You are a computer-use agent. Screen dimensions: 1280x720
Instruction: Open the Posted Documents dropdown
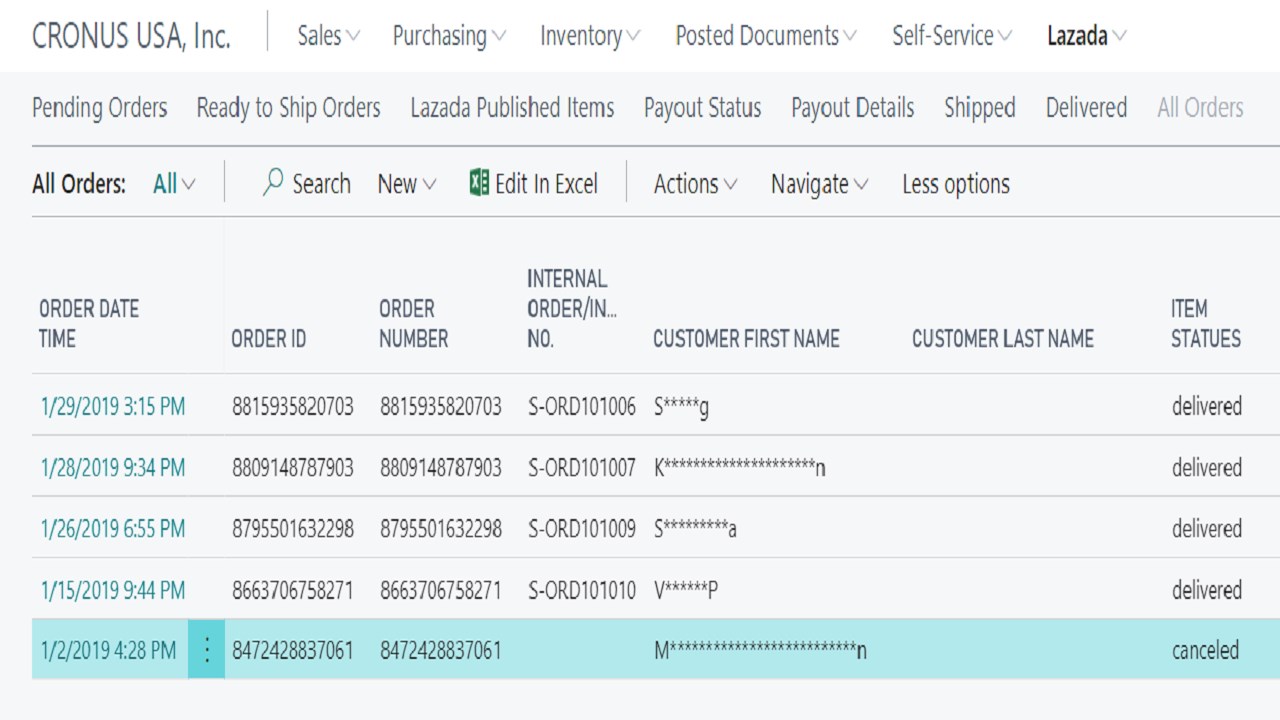pos(765,36)
